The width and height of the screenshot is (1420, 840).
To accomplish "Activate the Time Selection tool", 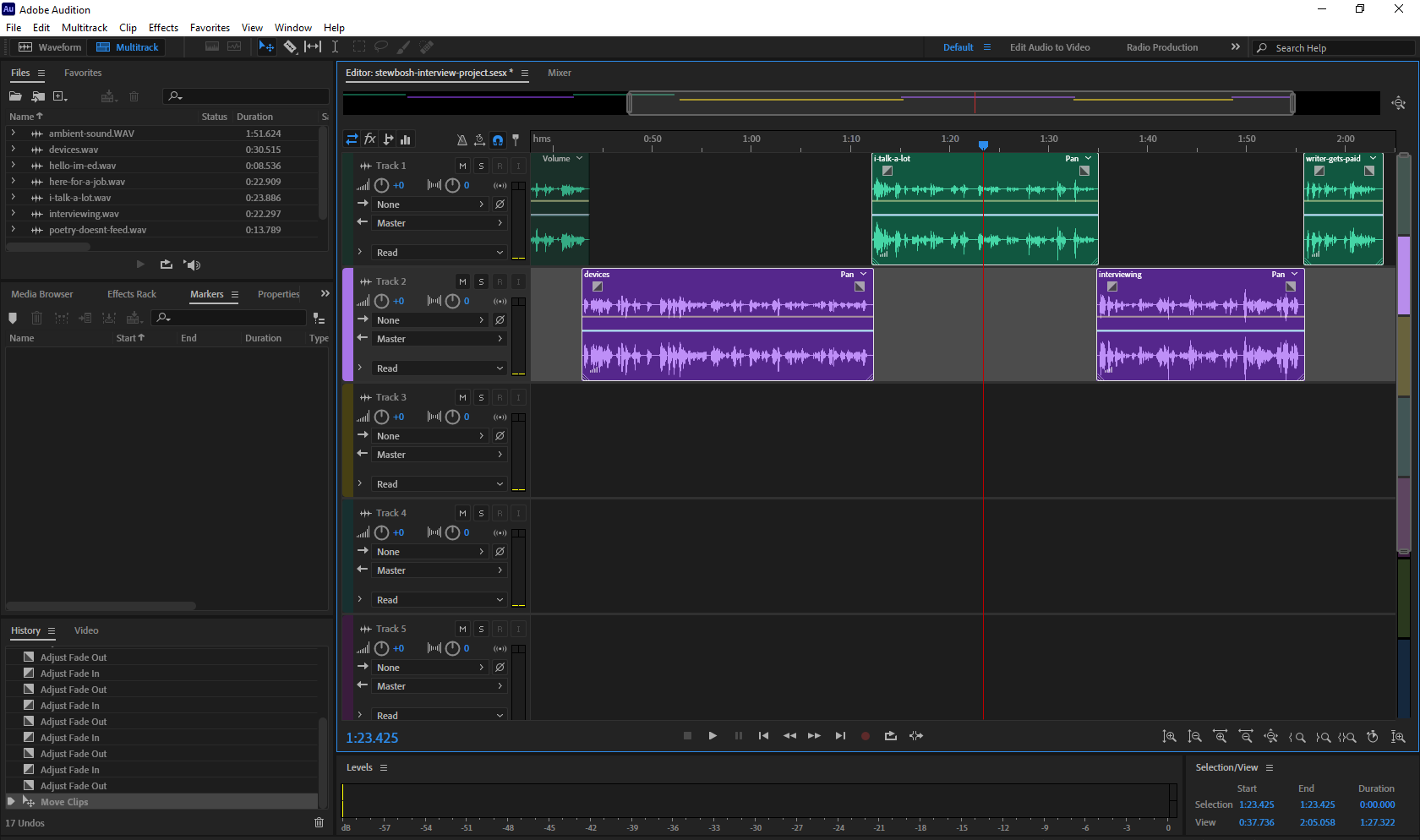I will pos(335,46).
